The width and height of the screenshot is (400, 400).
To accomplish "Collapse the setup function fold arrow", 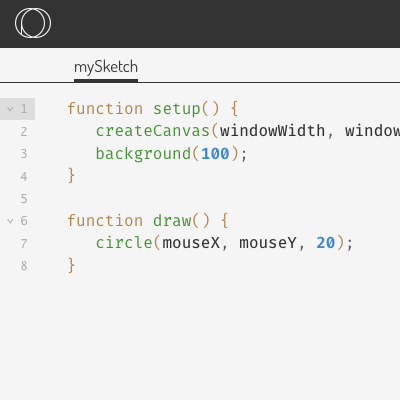I will (10, 109).
